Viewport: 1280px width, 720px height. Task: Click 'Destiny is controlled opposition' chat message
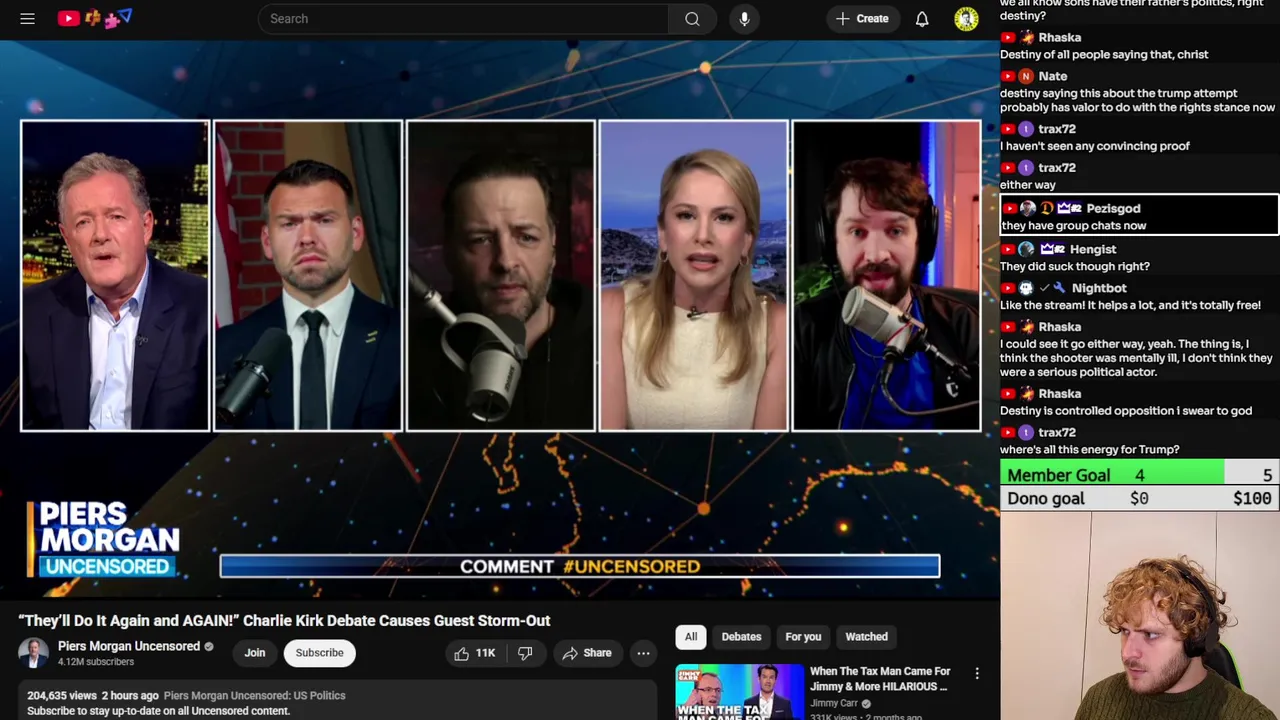pos(1126,410)
